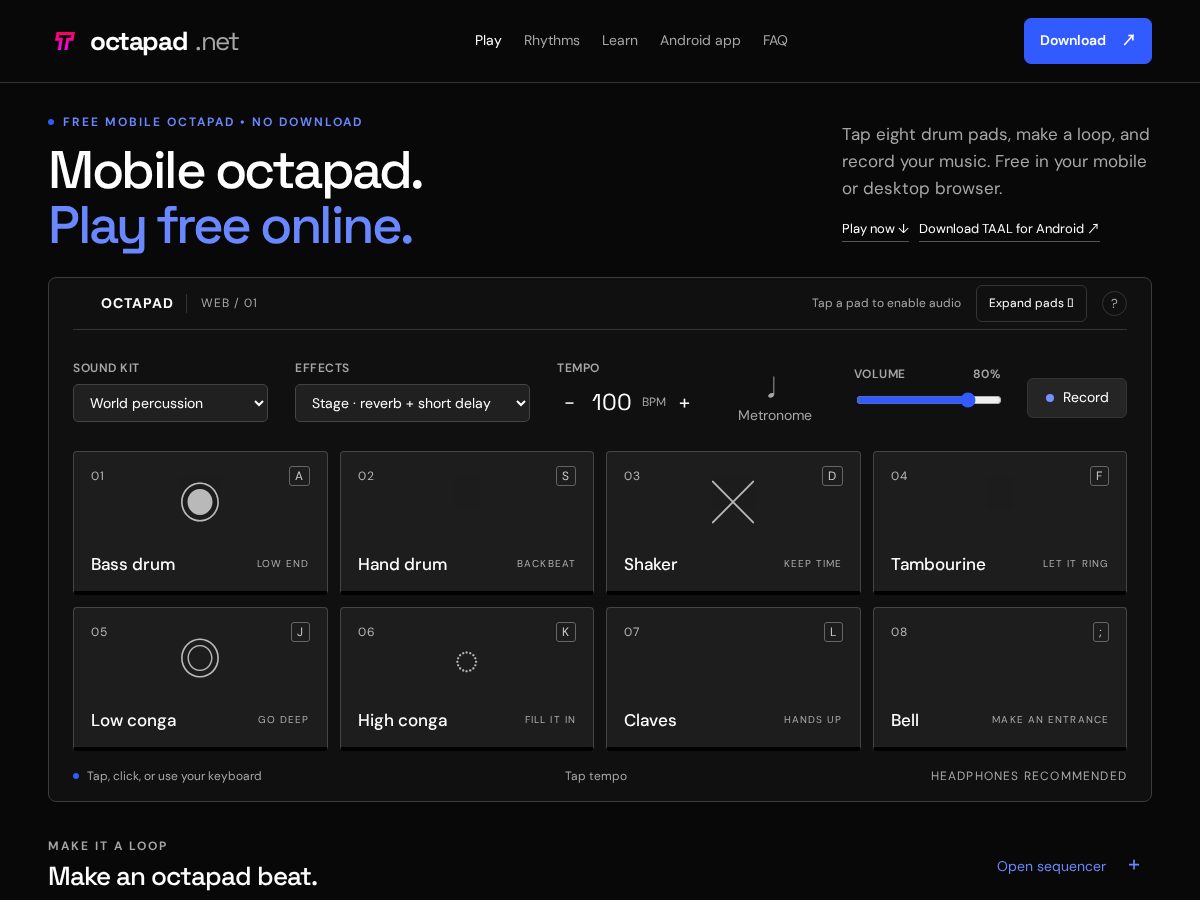
Task: Tap the Hand drum pad
Action: coord(467,523)
